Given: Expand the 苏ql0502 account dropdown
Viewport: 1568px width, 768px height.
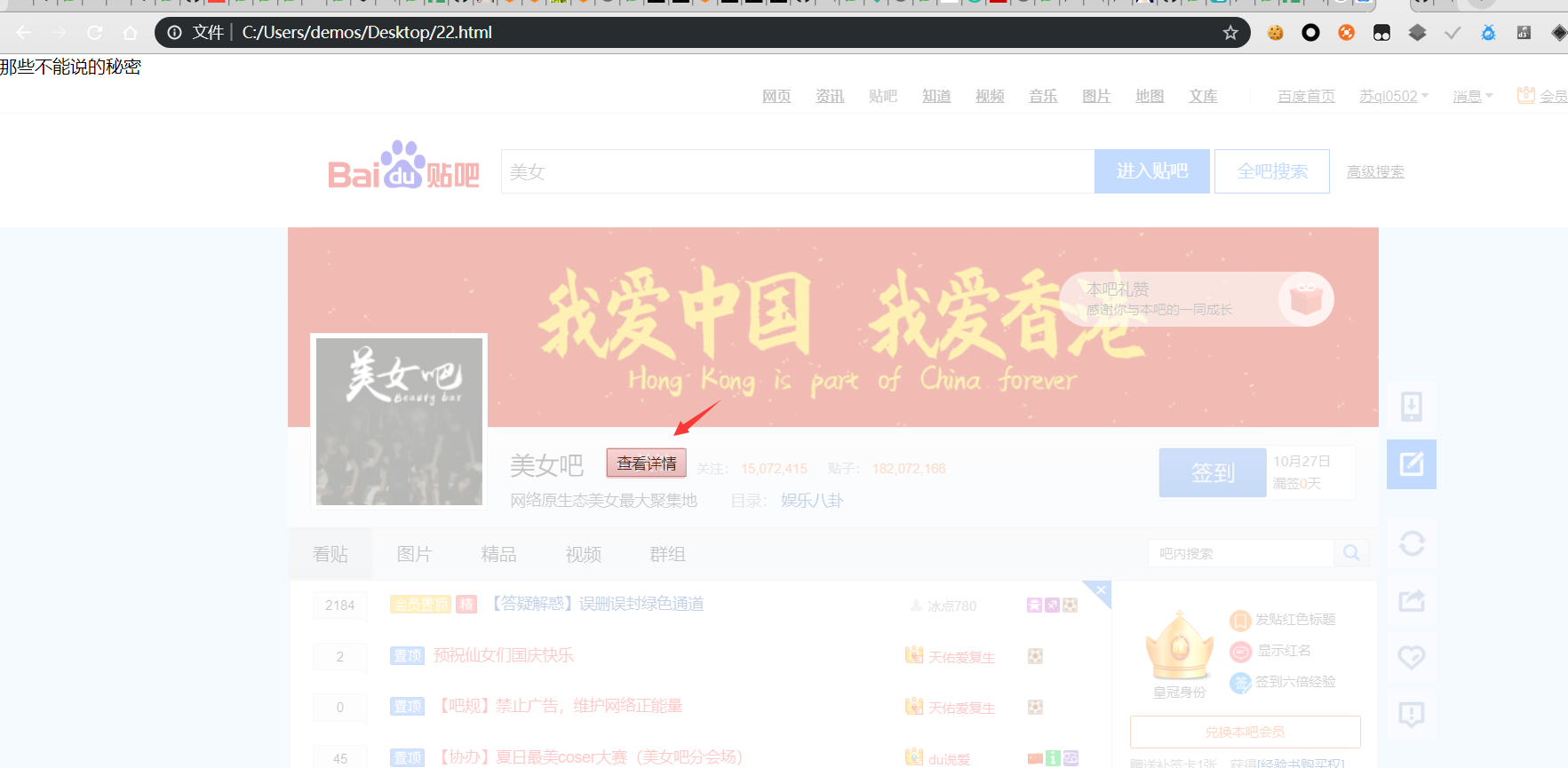Looking at the screenshot, I should (1394, 96).
